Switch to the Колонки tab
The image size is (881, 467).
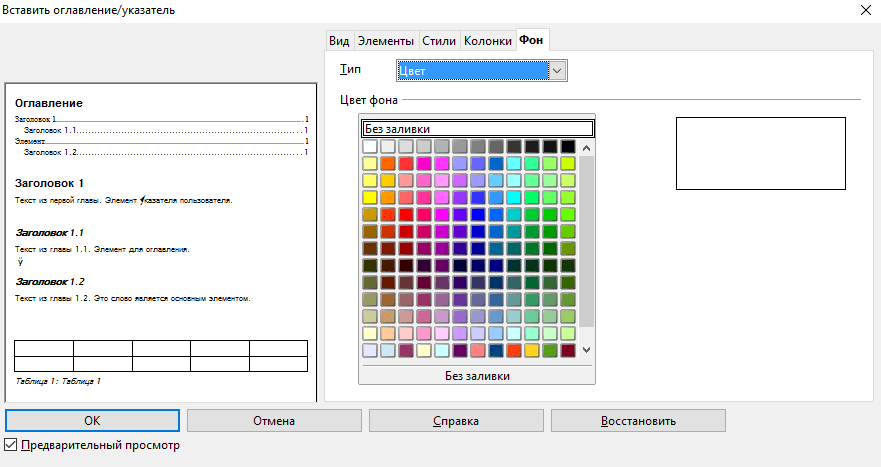(487, 41)
